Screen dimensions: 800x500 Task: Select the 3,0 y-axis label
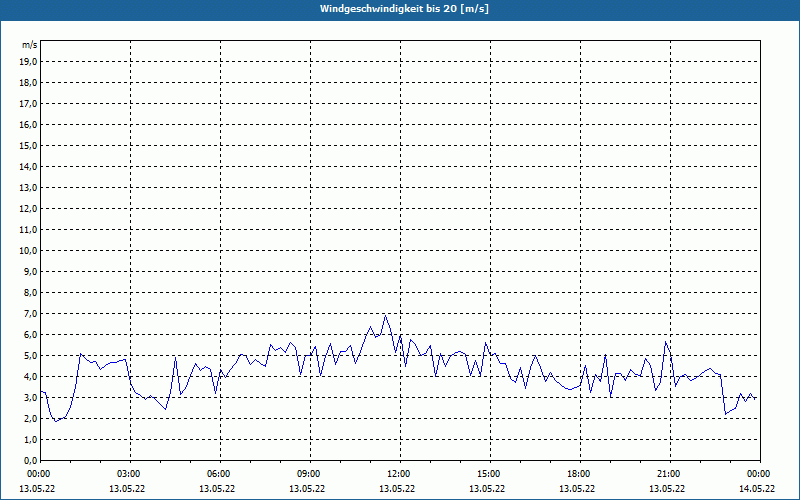pos(31,397)
